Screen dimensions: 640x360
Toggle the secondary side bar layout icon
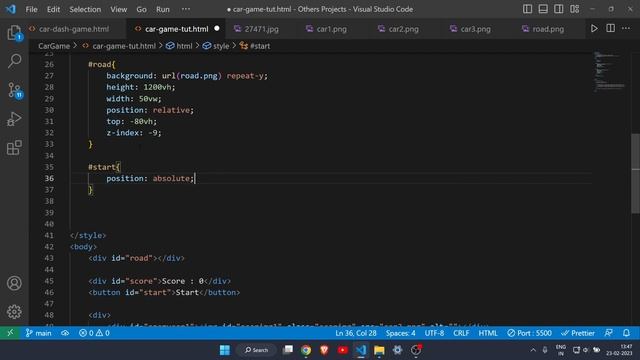559,9
